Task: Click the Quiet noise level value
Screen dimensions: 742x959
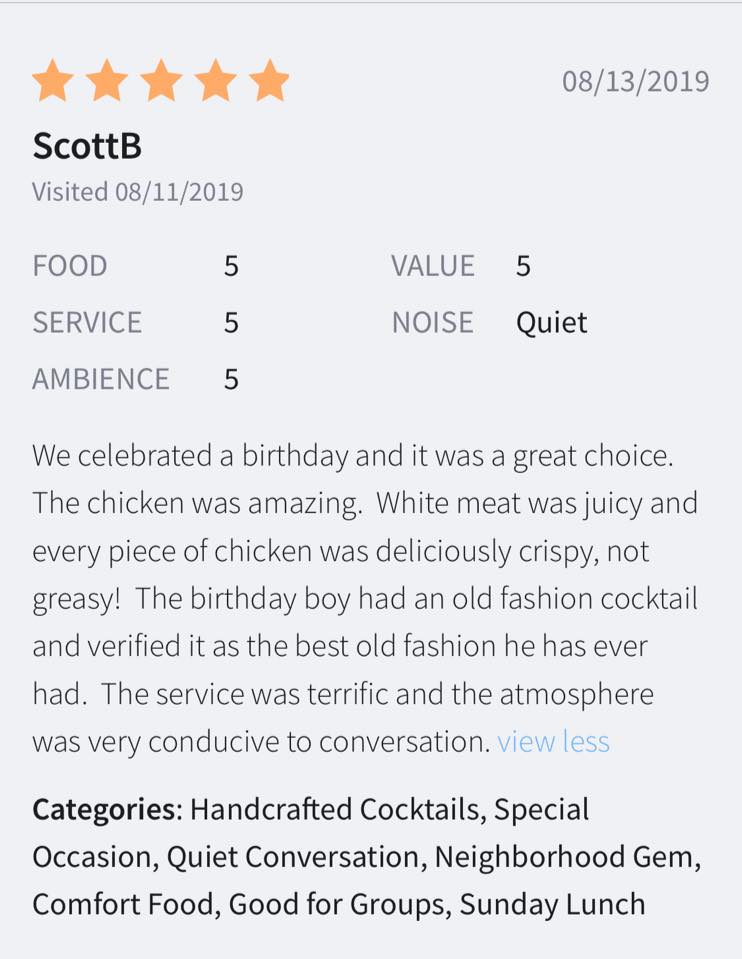Action: pyautogui.click(x=551, y=323)
